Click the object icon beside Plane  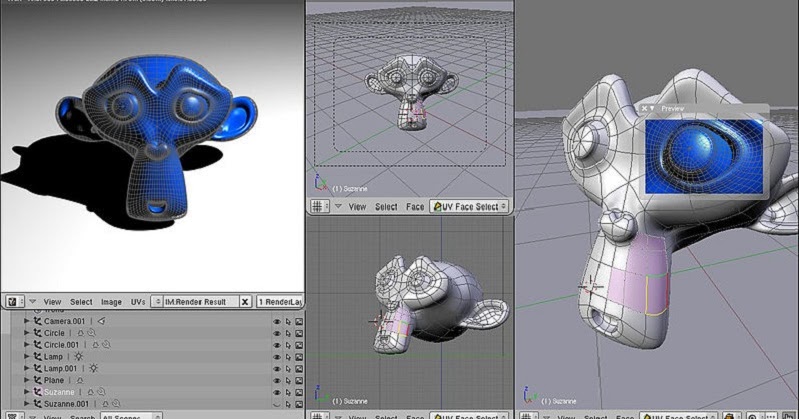coord(37,380)
